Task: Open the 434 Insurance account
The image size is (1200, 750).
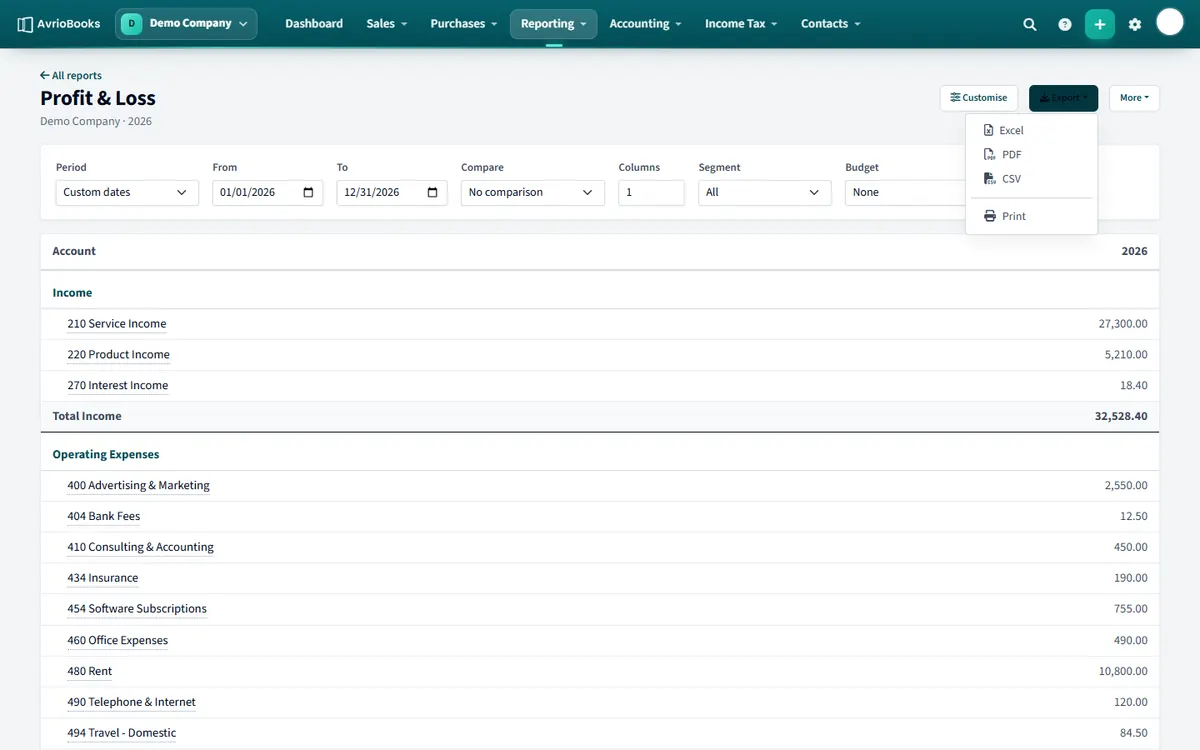Action: [103, 578]
